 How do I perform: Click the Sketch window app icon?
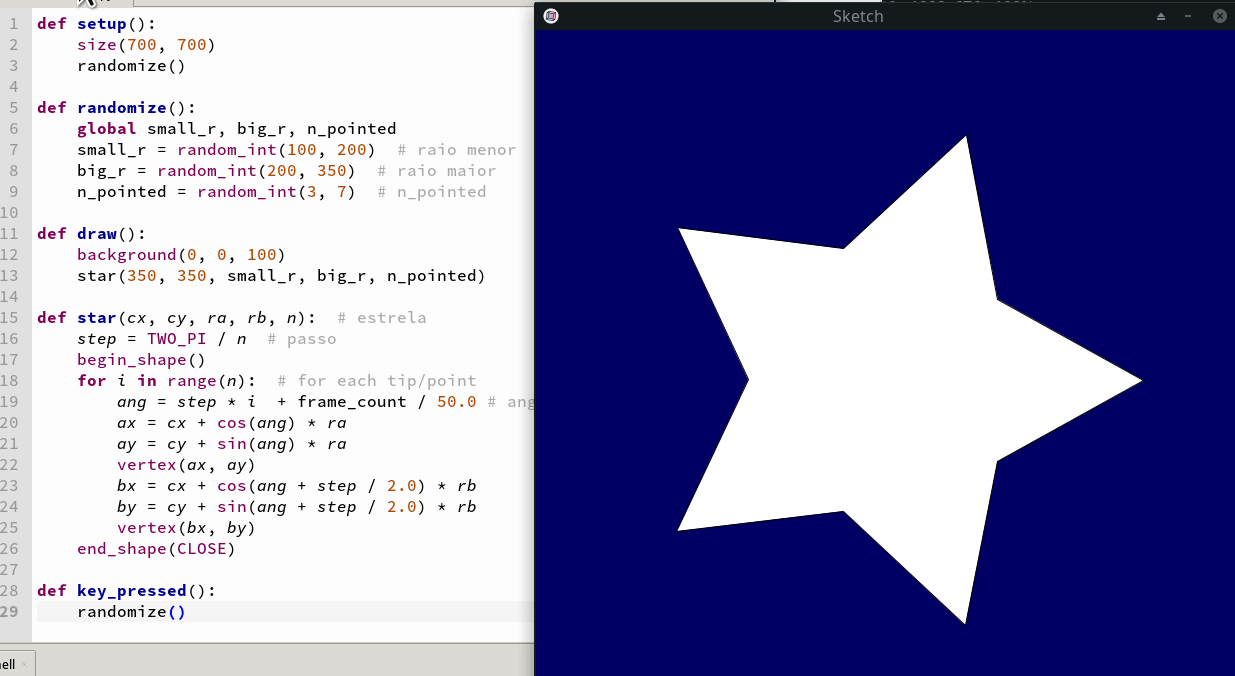(551, 16)
